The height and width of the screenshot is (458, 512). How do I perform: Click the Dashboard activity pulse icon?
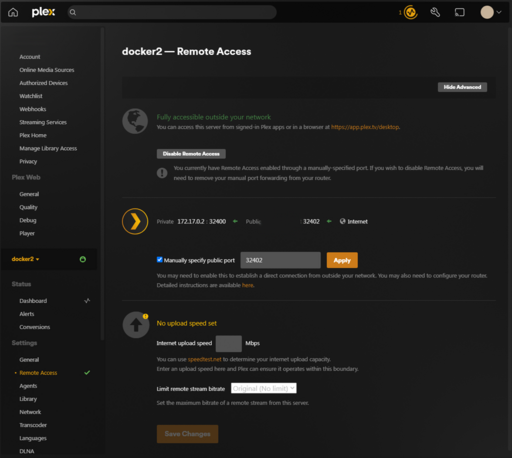[x=87, y=301]
